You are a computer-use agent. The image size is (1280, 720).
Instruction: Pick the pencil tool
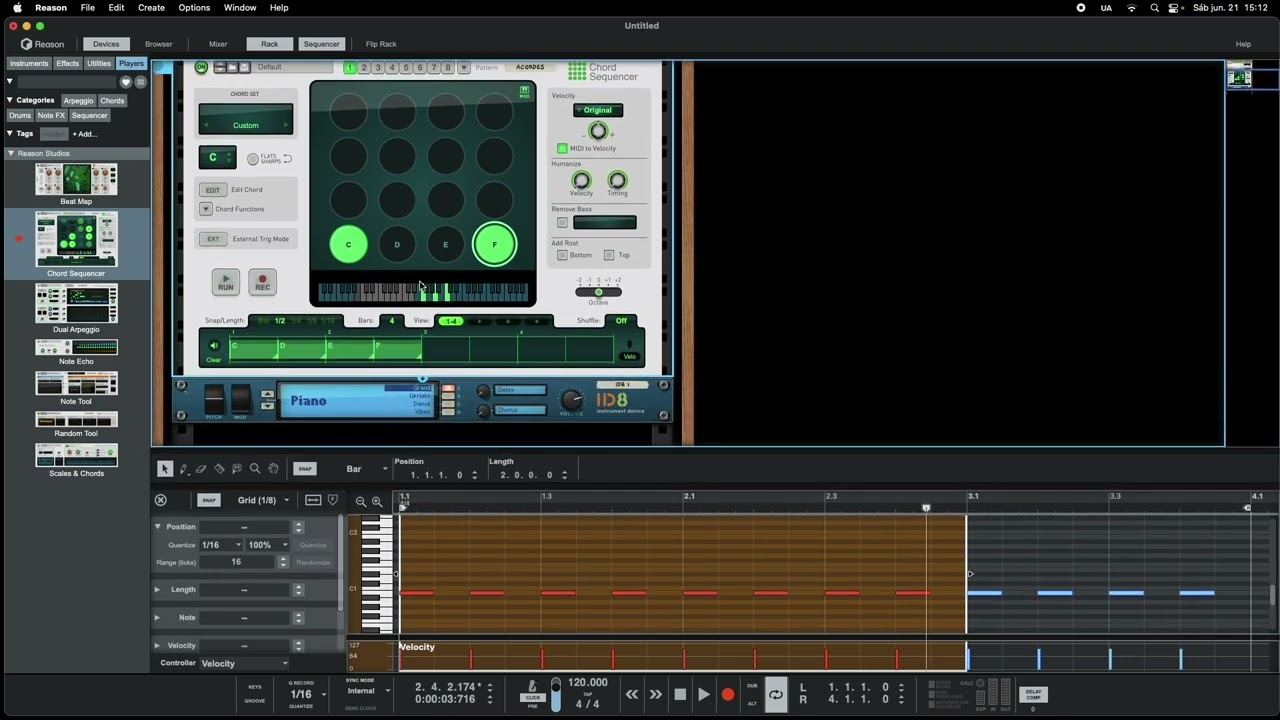[183, 469]
